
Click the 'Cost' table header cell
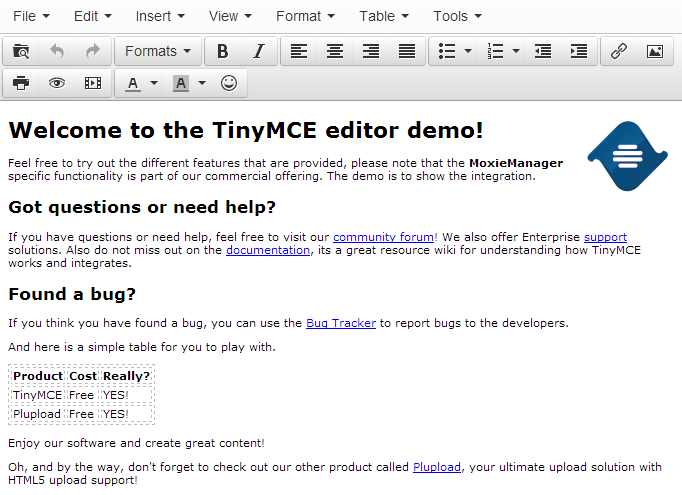[x=83, y=376]
